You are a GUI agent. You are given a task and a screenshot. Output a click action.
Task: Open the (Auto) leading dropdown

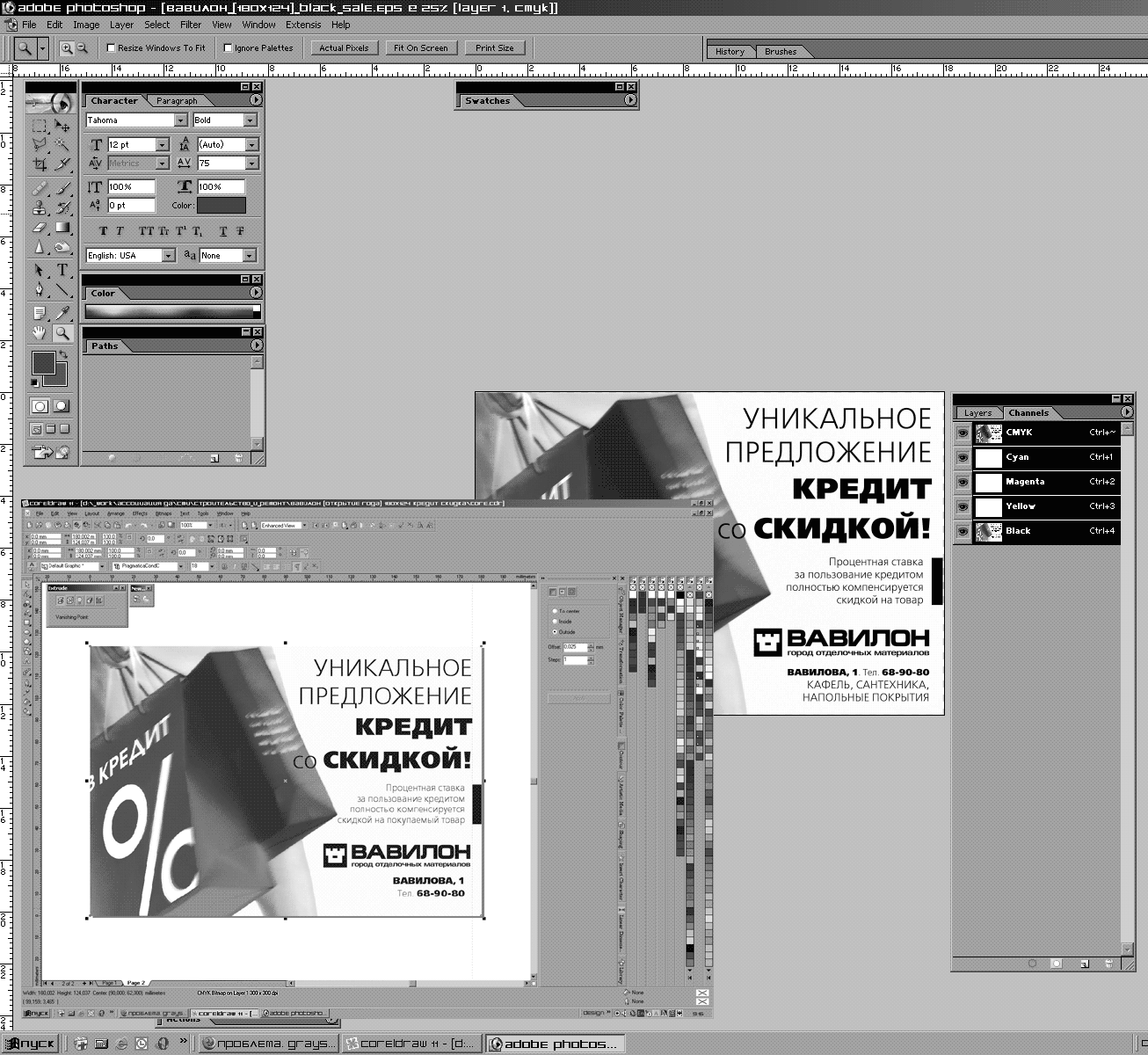coord(252,144)
